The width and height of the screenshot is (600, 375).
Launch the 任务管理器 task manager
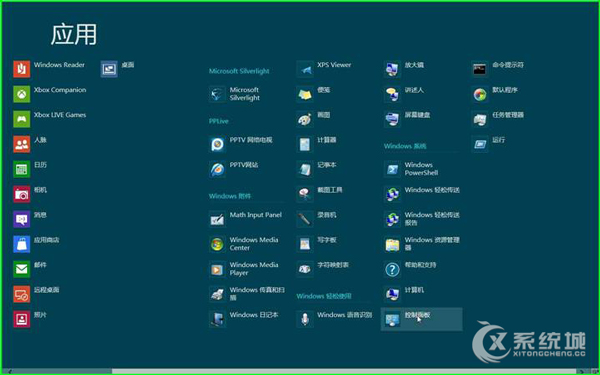(498, 119)
